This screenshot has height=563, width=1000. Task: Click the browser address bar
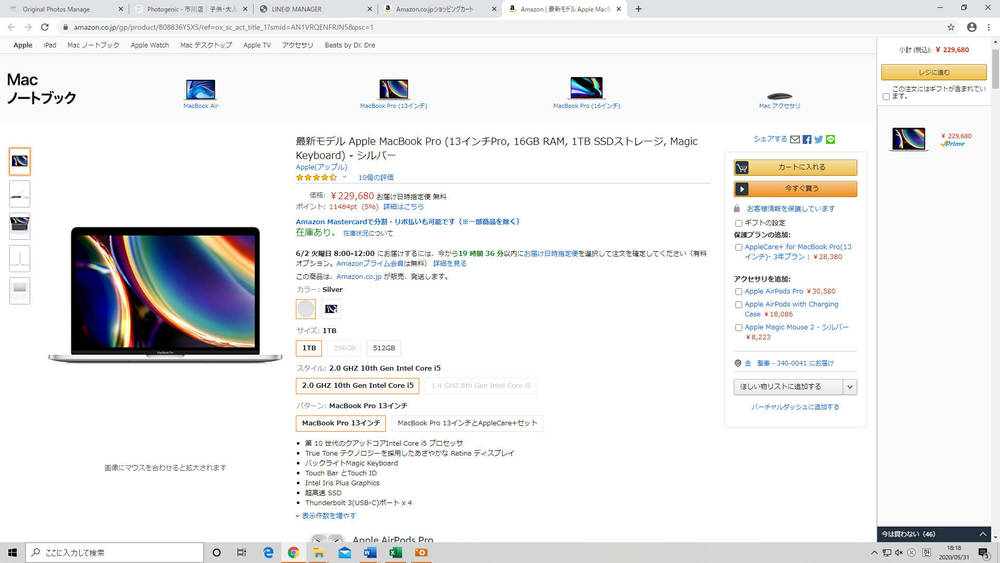pyautogui.click(x=497, y=27)
